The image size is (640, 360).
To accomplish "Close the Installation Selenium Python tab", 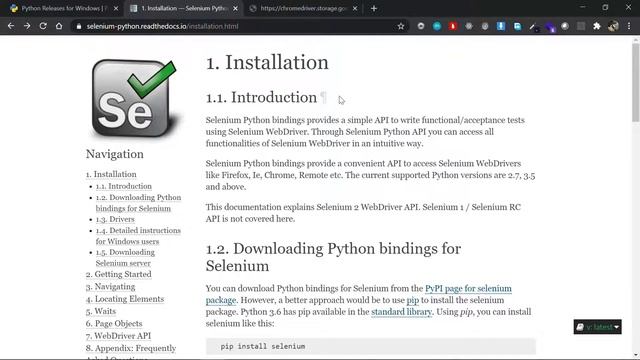I will [236, 8].
